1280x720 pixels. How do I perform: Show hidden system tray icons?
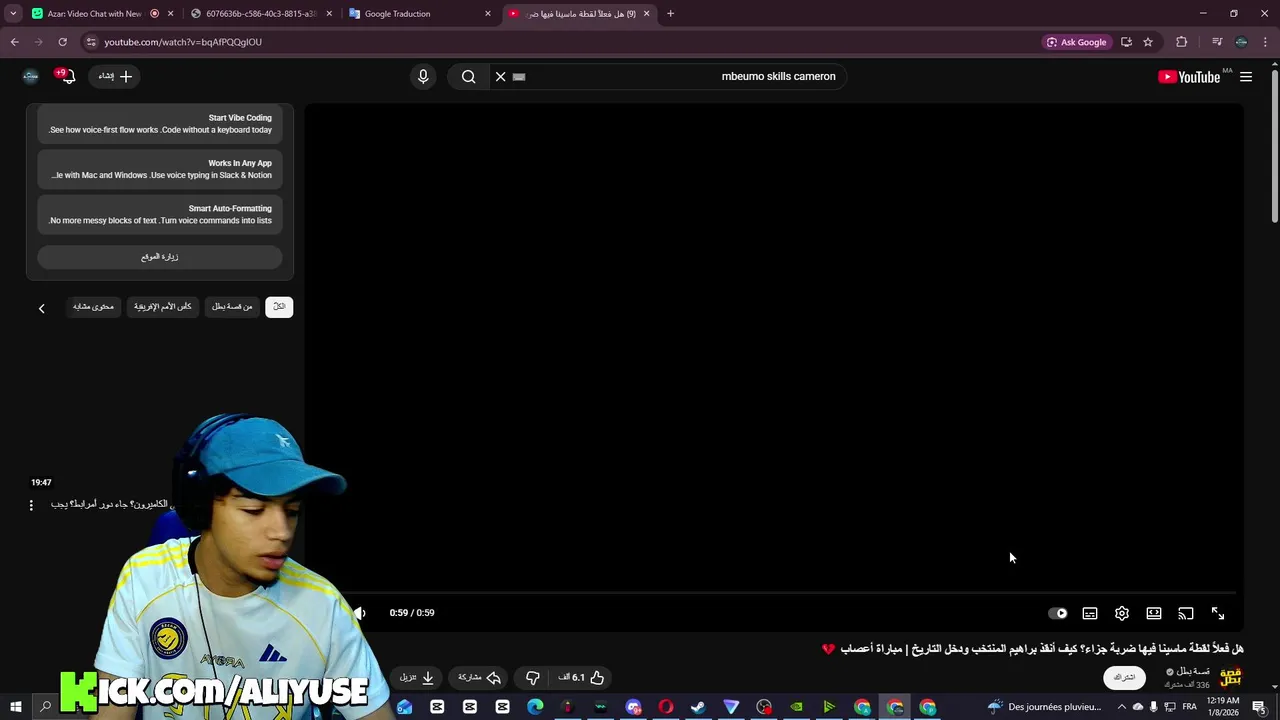click(x=1122, y=707)
